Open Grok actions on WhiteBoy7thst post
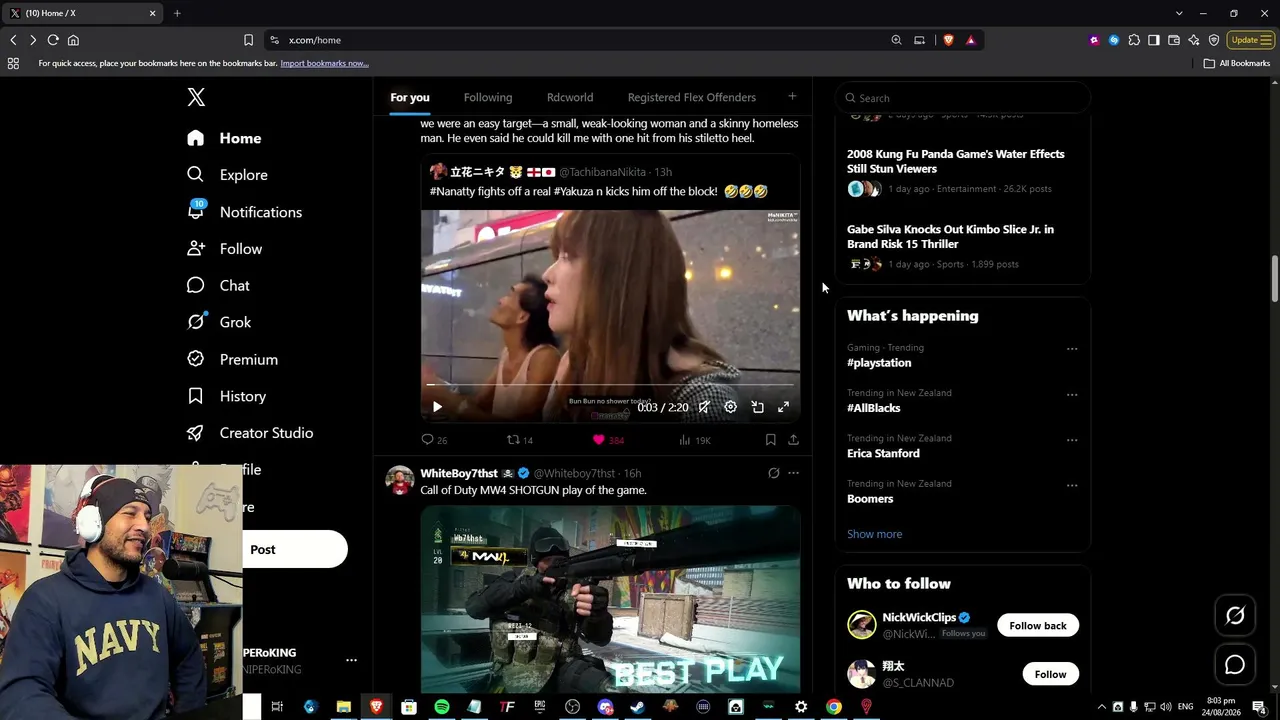 click(773, 473)
